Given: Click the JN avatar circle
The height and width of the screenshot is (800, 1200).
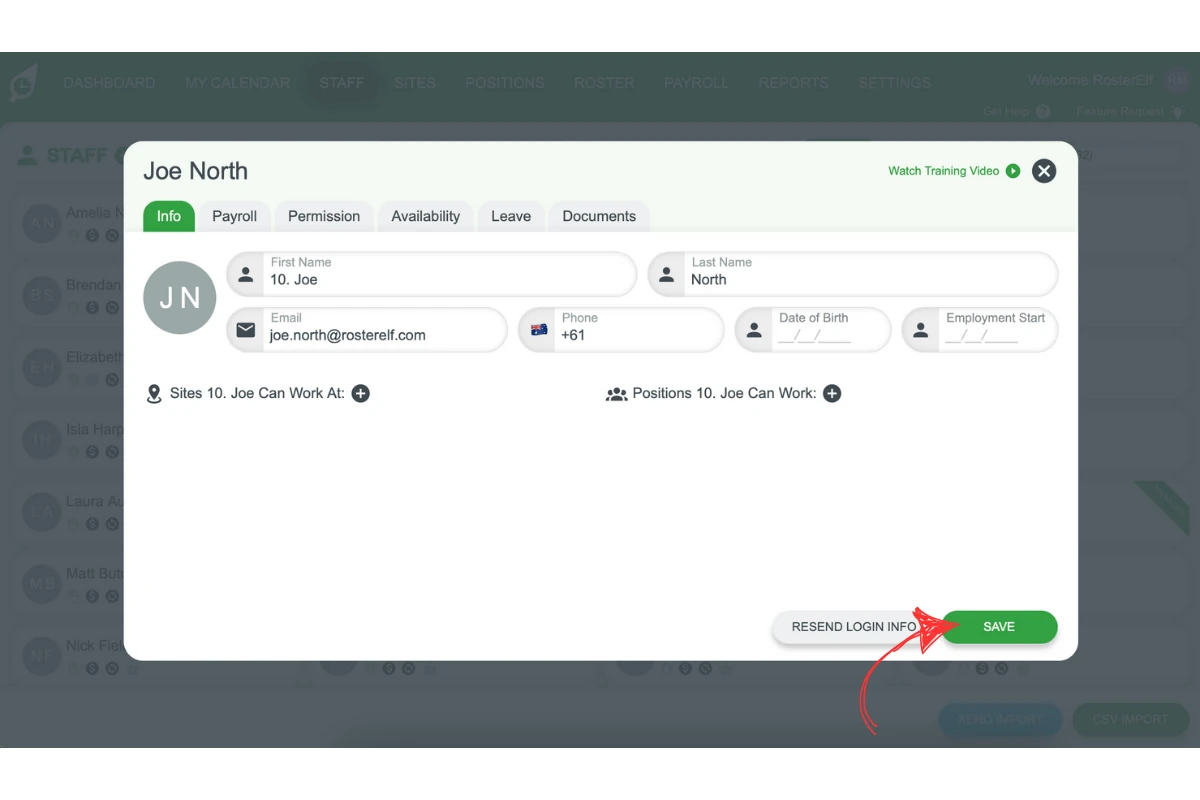Looking at the screenshot, I should tap(180, 298).
